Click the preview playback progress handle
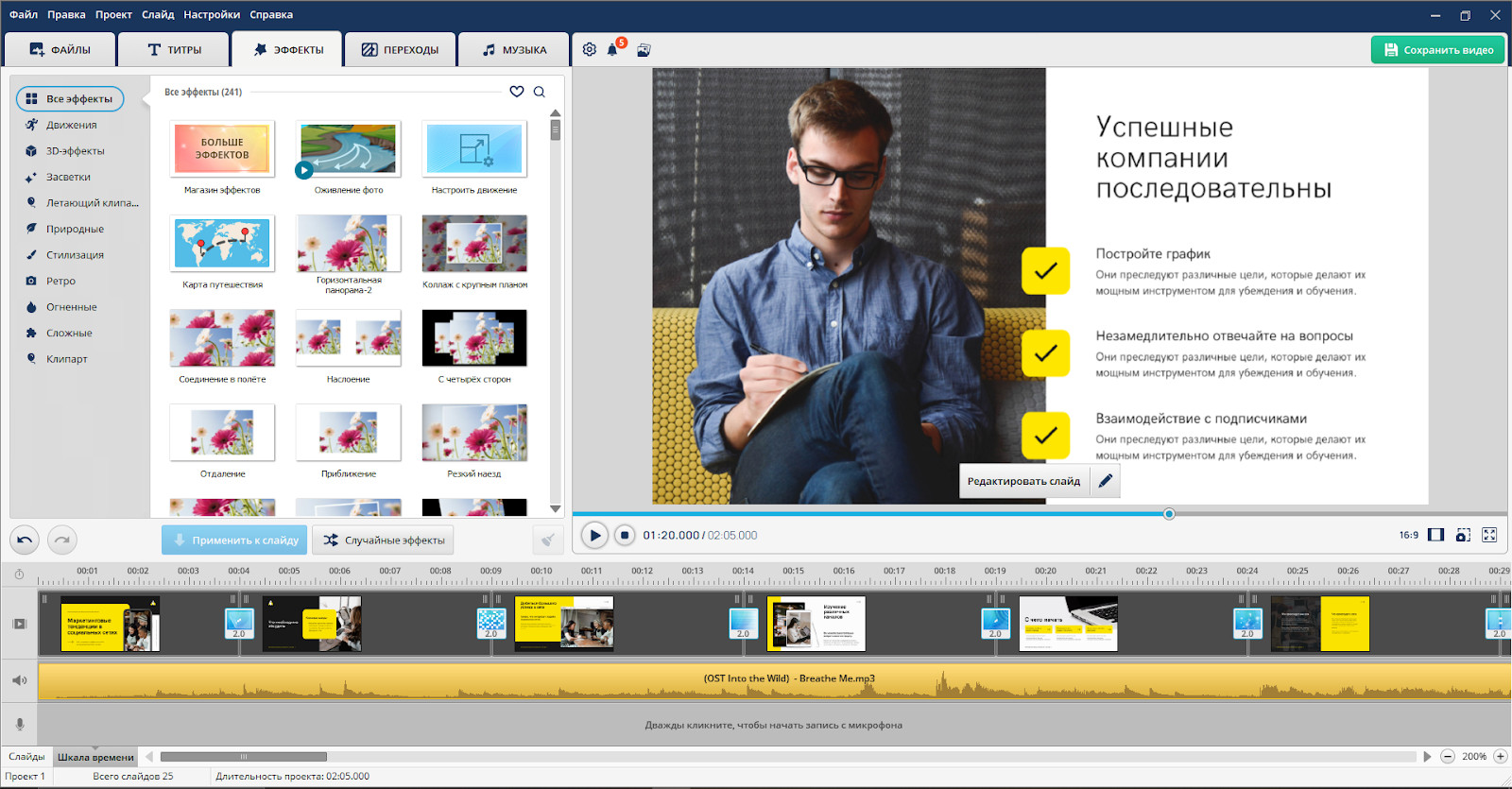The width and height of the screenshot is (1512, 789). 1169,514
